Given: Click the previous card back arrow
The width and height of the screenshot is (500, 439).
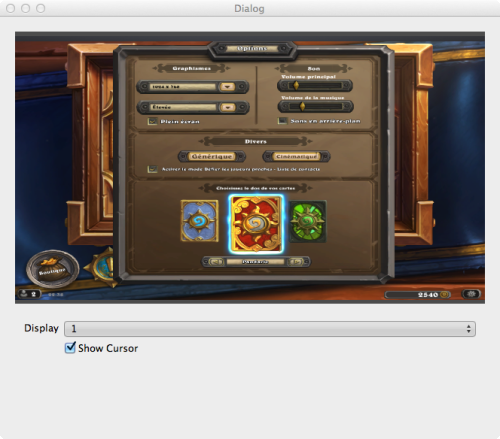Looking at the screenshot, I should 216,262.
